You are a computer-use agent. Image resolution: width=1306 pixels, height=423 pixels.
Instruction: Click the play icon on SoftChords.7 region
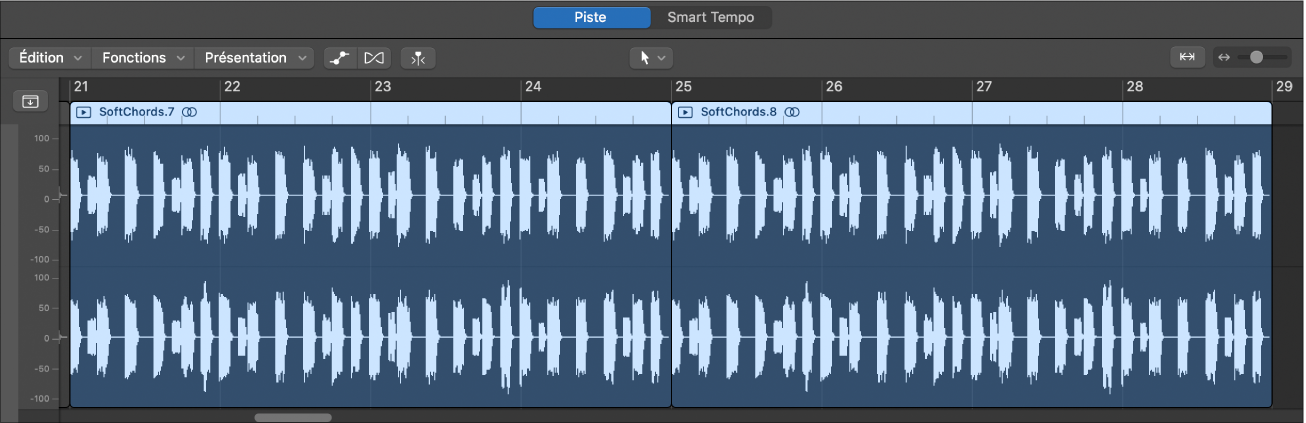tap(84, 113)
